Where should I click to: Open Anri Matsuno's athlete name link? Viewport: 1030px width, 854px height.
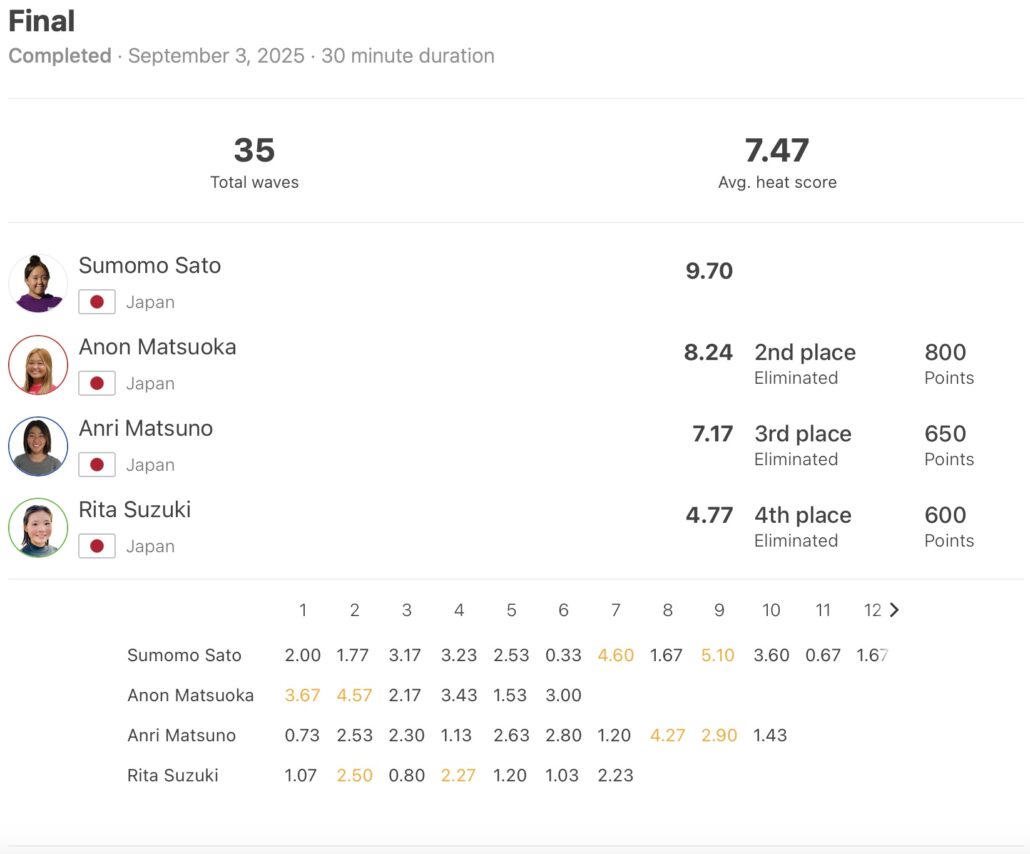(x=146, y=428)
